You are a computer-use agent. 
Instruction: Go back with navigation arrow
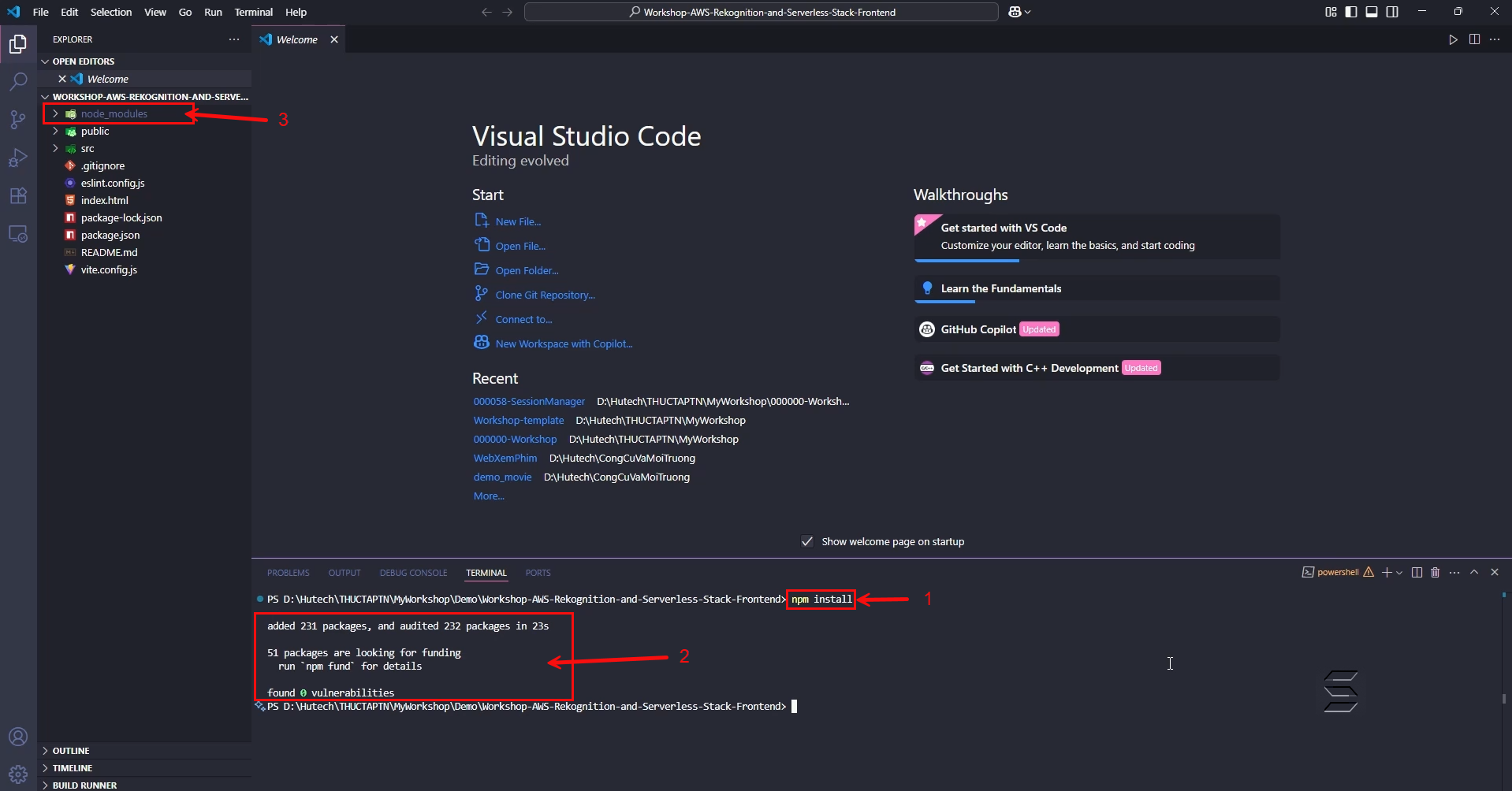(x=486, y=12)
